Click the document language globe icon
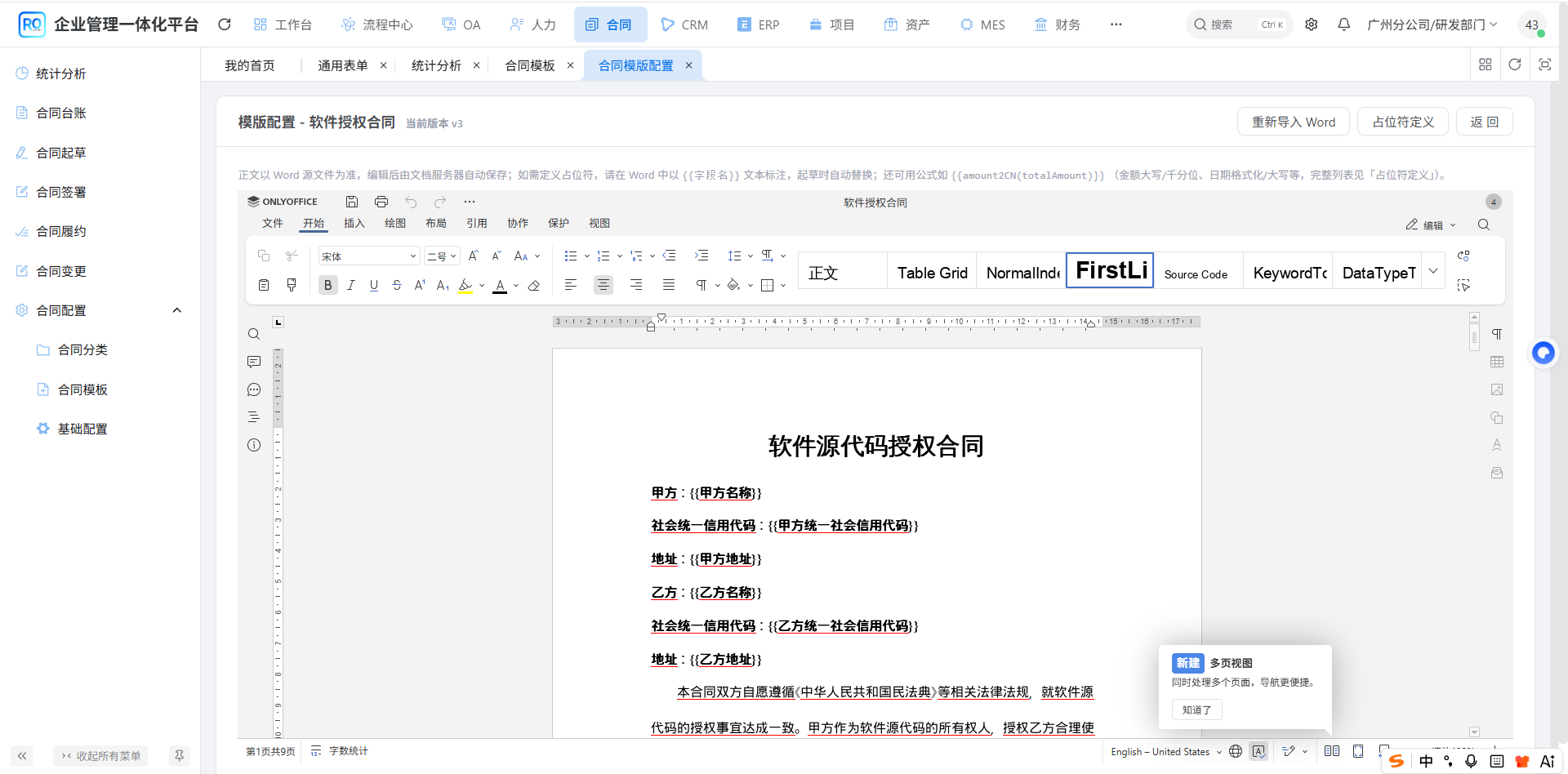This screenshot has height=774, width=1568. pyautogui.click(x=1236, y=751)
